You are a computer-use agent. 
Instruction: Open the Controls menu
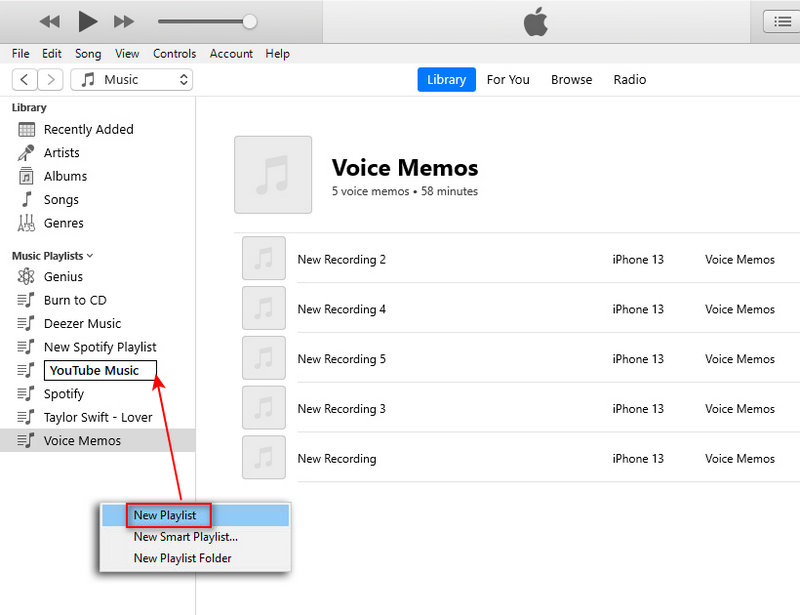175,54
